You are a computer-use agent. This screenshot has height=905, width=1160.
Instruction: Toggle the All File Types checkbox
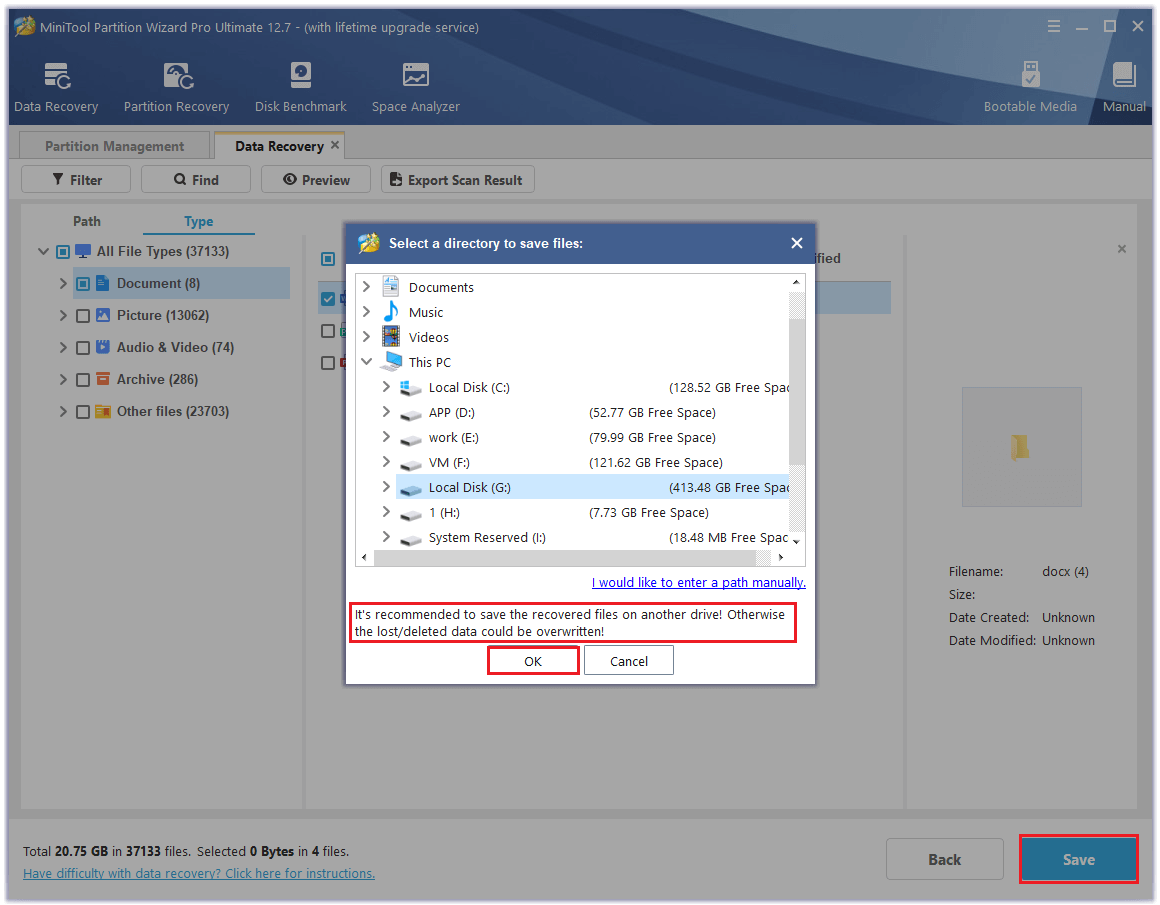click(63, 252)
